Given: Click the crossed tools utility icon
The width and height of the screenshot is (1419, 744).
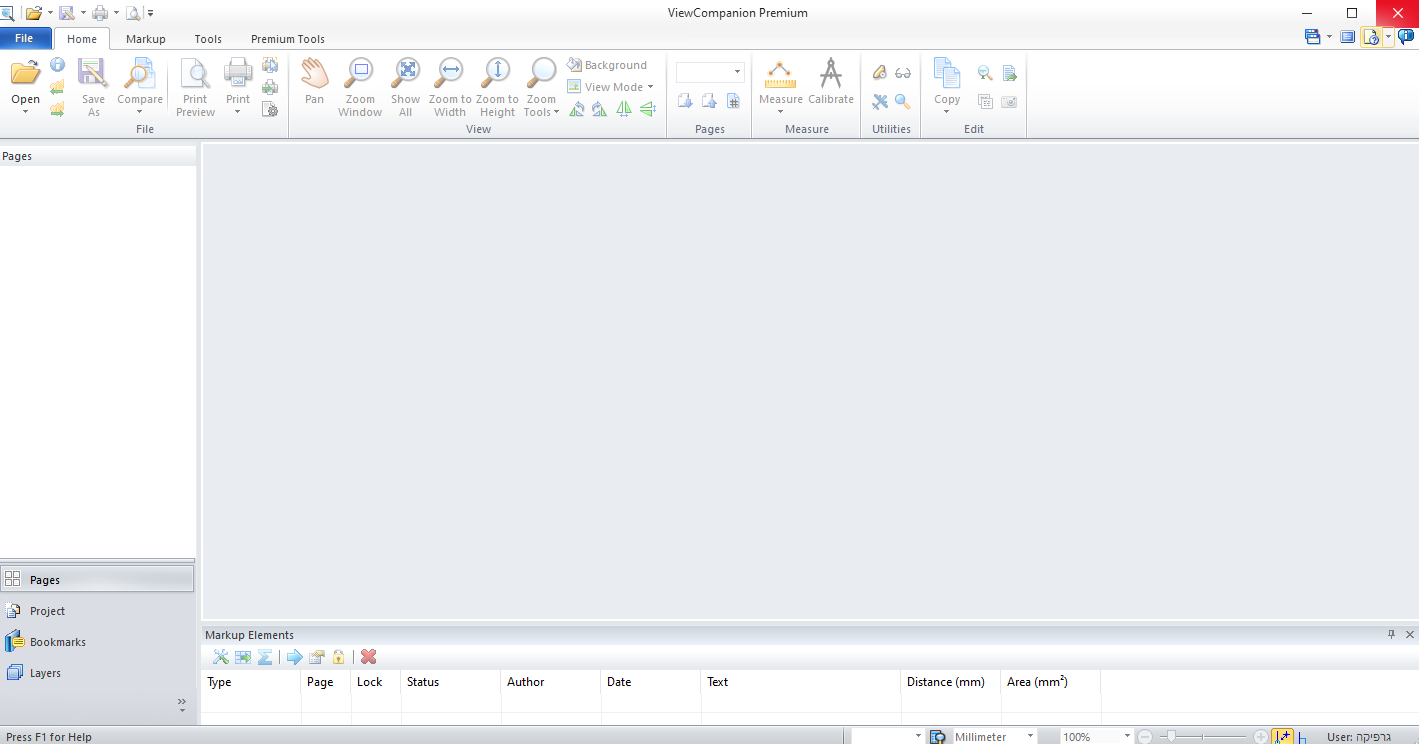Looking at the screenshot, I should pyautogui.click(x=880, y=101).
